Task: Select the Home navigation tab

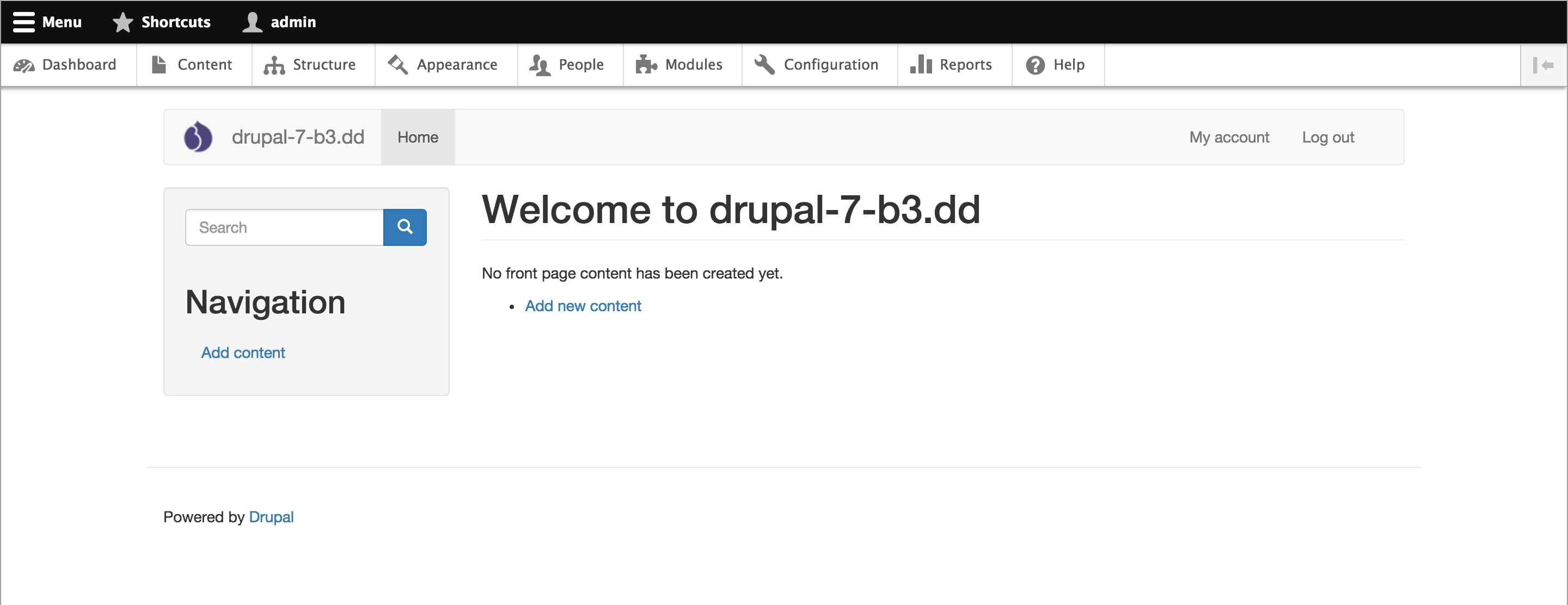Action: tap(418, 138)
